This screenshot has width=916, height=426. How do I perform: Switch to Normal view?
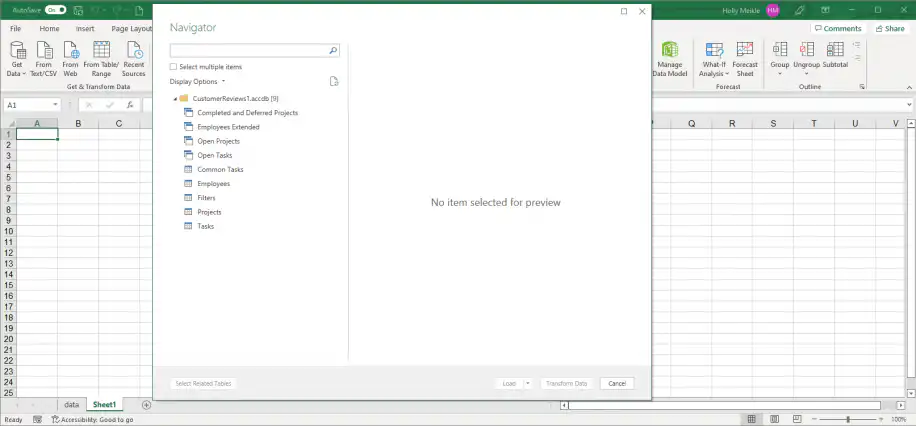[x=751, y=420]
